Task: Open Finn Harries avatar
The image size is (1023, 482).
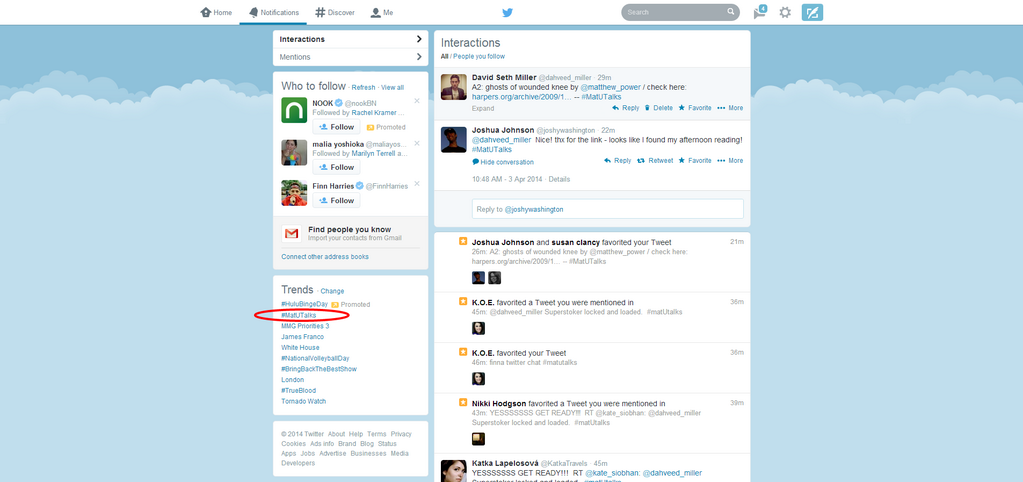Action: (x=294, y=193)
